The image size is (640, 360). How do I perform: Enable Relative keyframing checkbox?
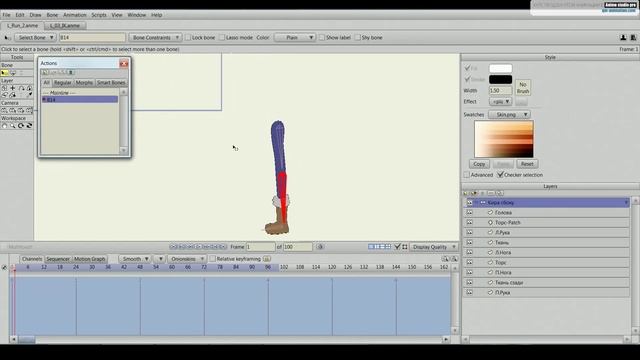click(212, 259)
